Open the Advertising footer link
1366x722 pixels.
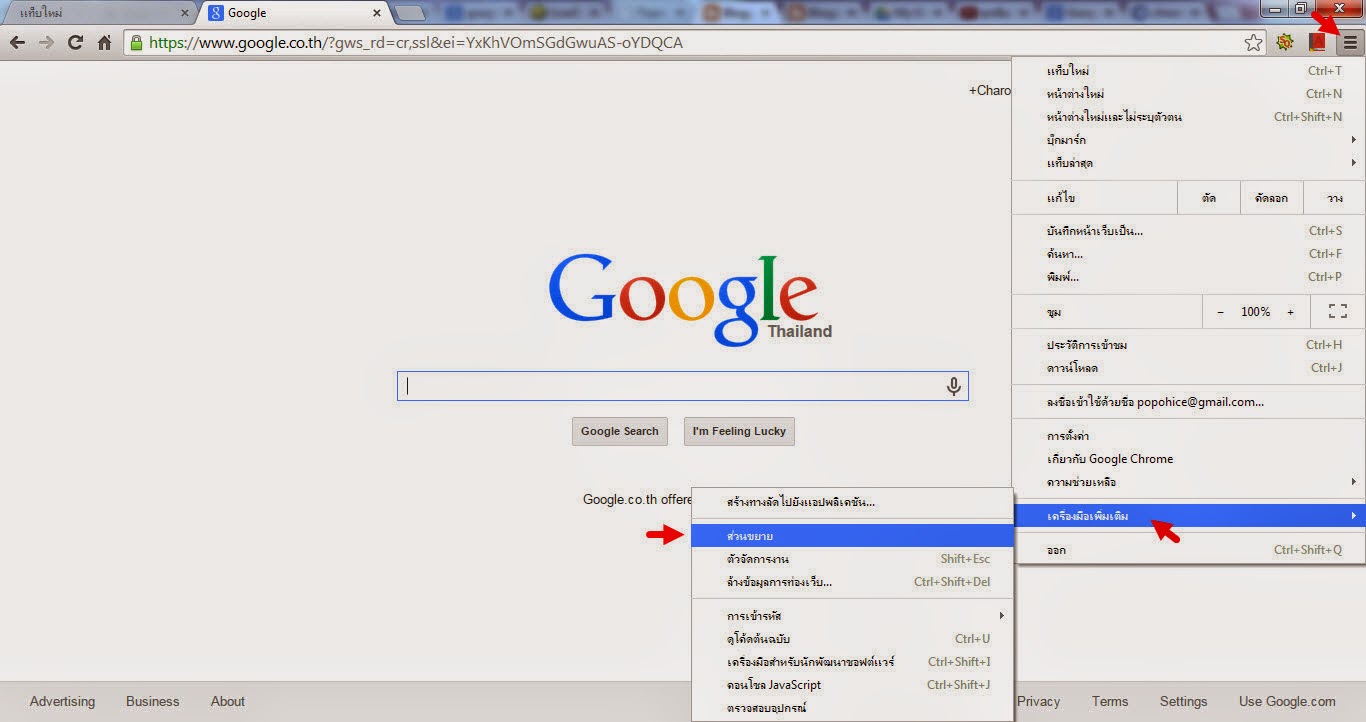pyautogui.click(x=62, y=701)
